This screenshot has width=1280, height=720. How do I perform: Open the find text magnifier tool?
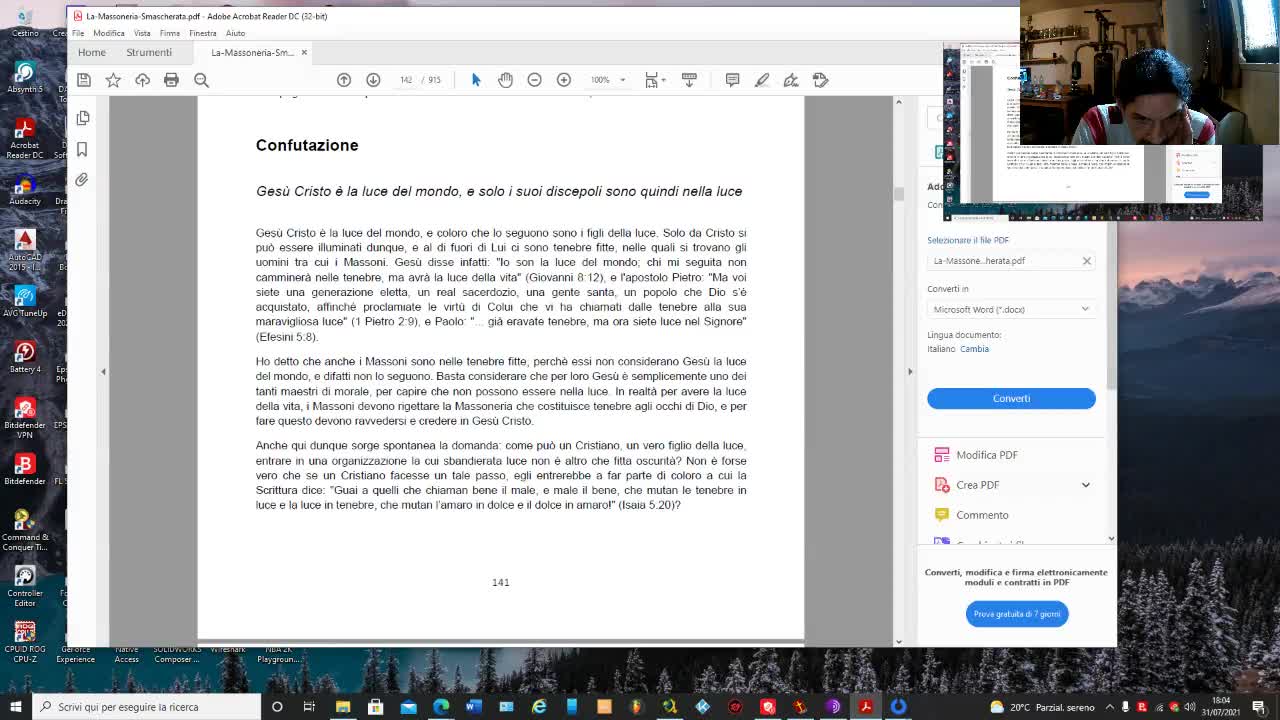pos(201,80)
